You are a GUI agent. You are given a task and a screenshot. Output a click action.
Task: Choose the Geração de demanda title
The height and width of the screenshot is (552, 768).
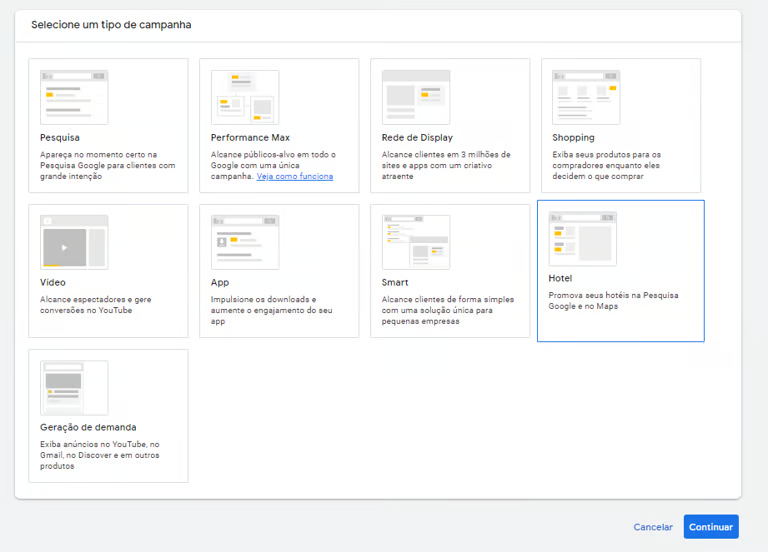coord(88,427)
